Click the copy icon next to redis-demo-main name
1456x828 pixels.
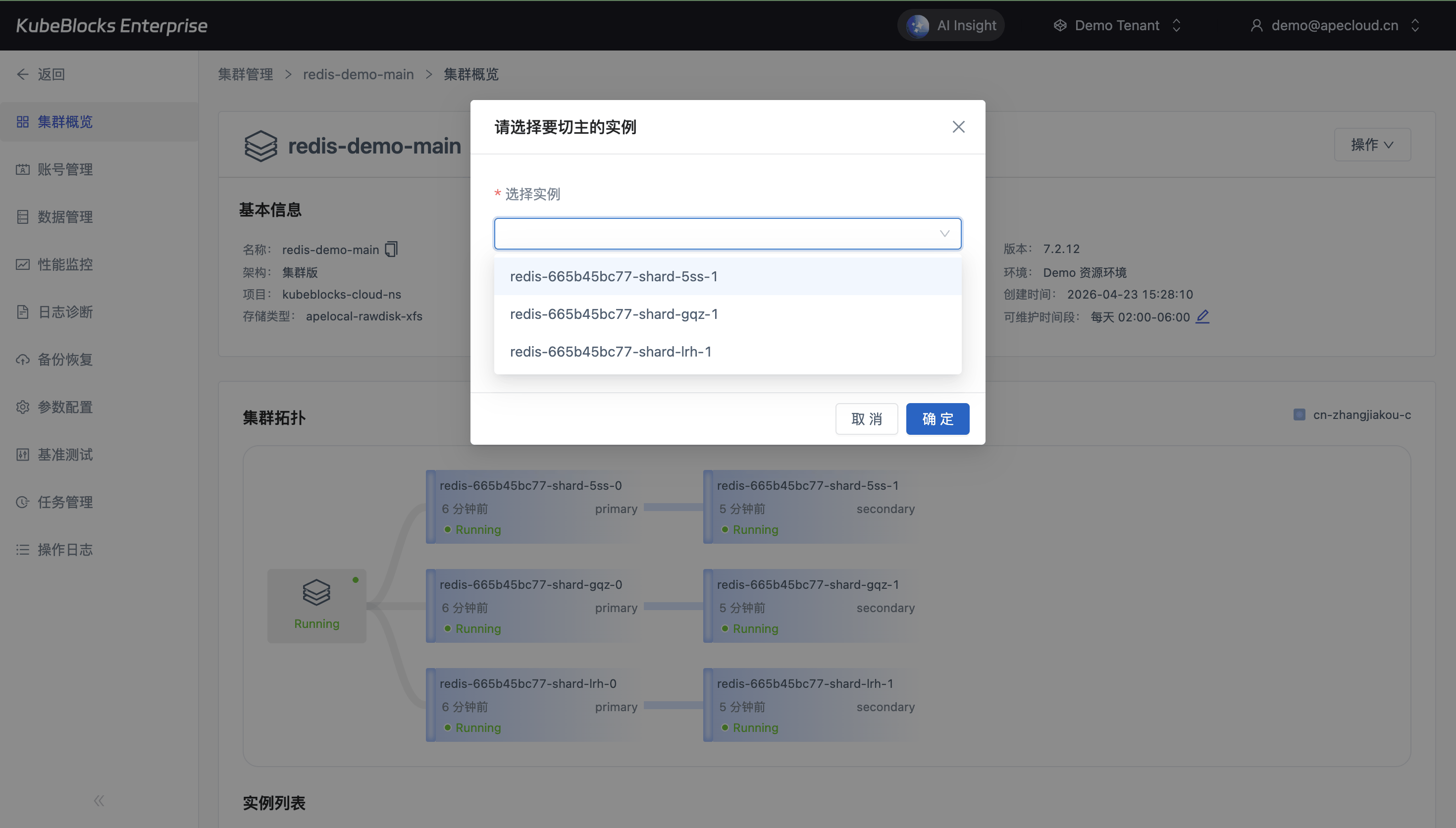pyautogui.click(x=391, y=249)
